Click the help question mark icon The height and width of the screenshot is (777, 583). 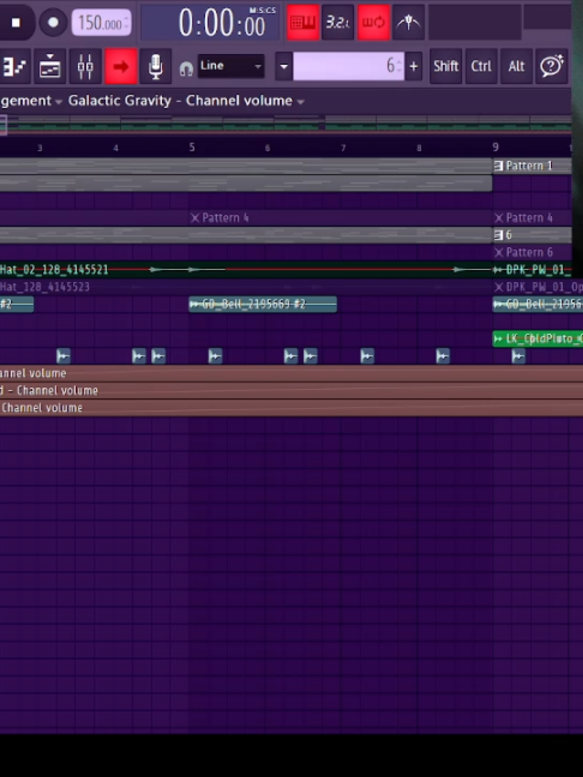pyautogui.click(x=551, y=66)
